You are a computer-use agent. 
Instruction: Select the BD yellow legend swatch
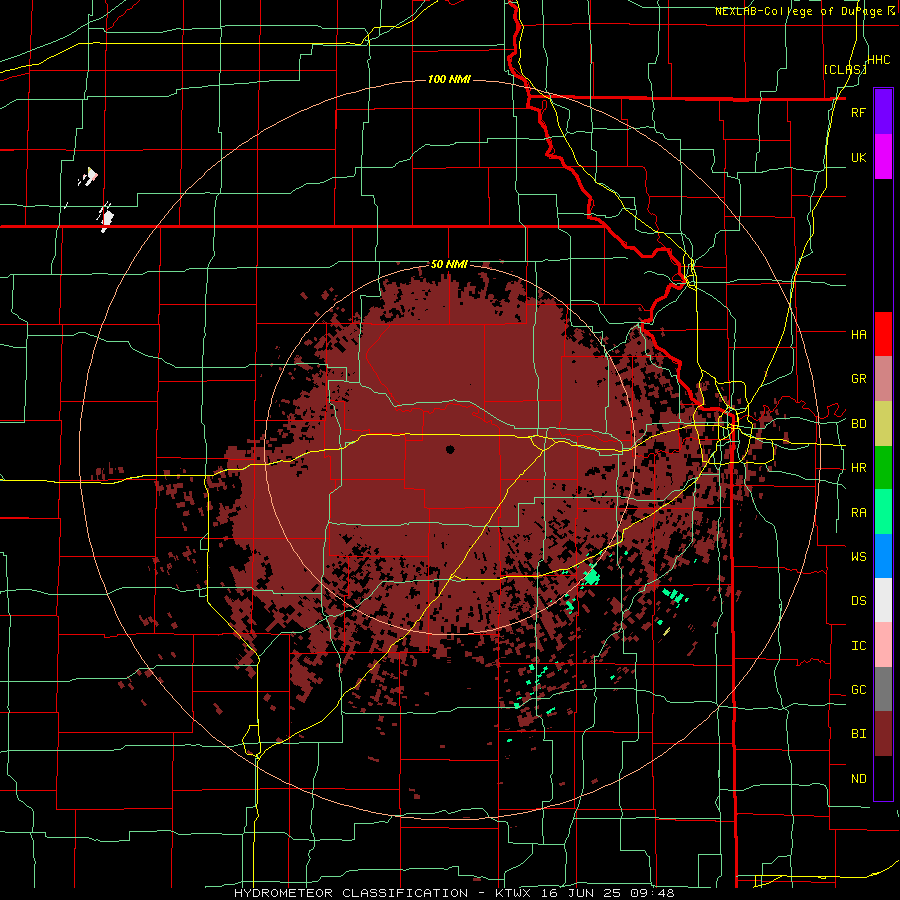pyautogui.click(x=883, y=424)
